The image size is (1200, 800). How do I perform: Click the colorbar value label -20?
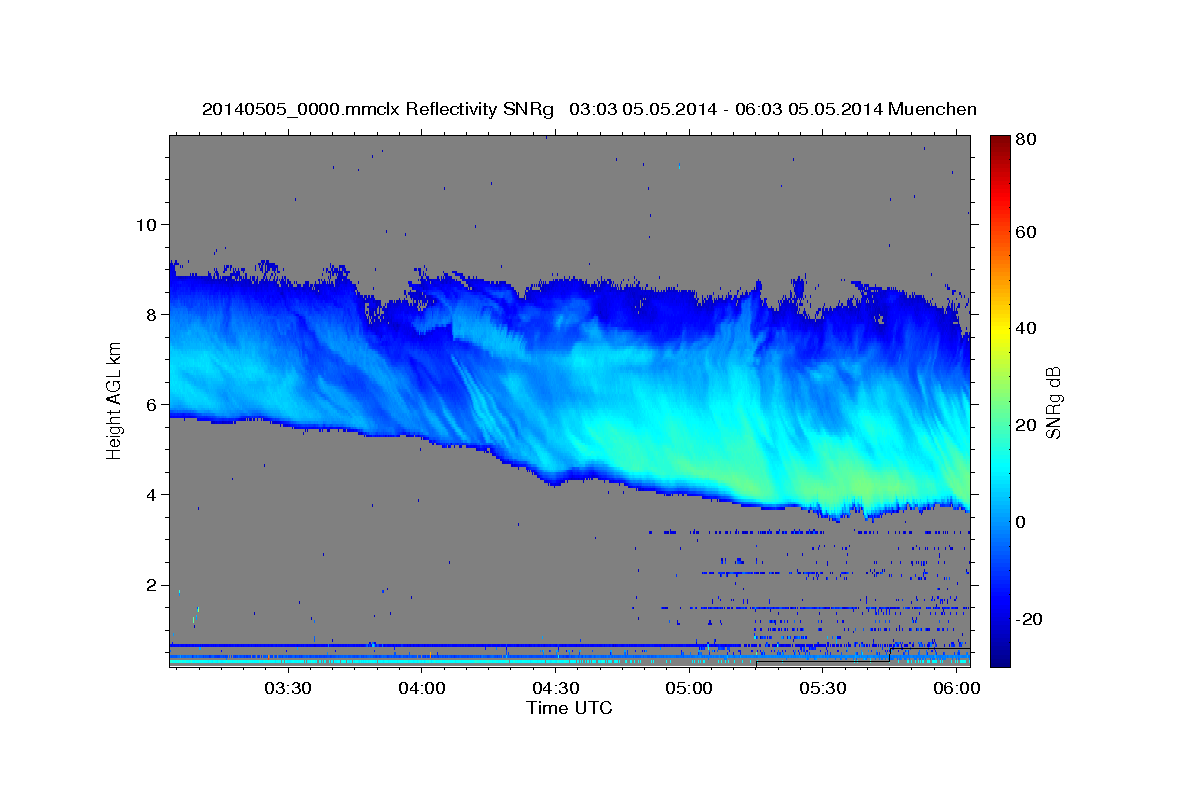click(x=1030, y=619)
